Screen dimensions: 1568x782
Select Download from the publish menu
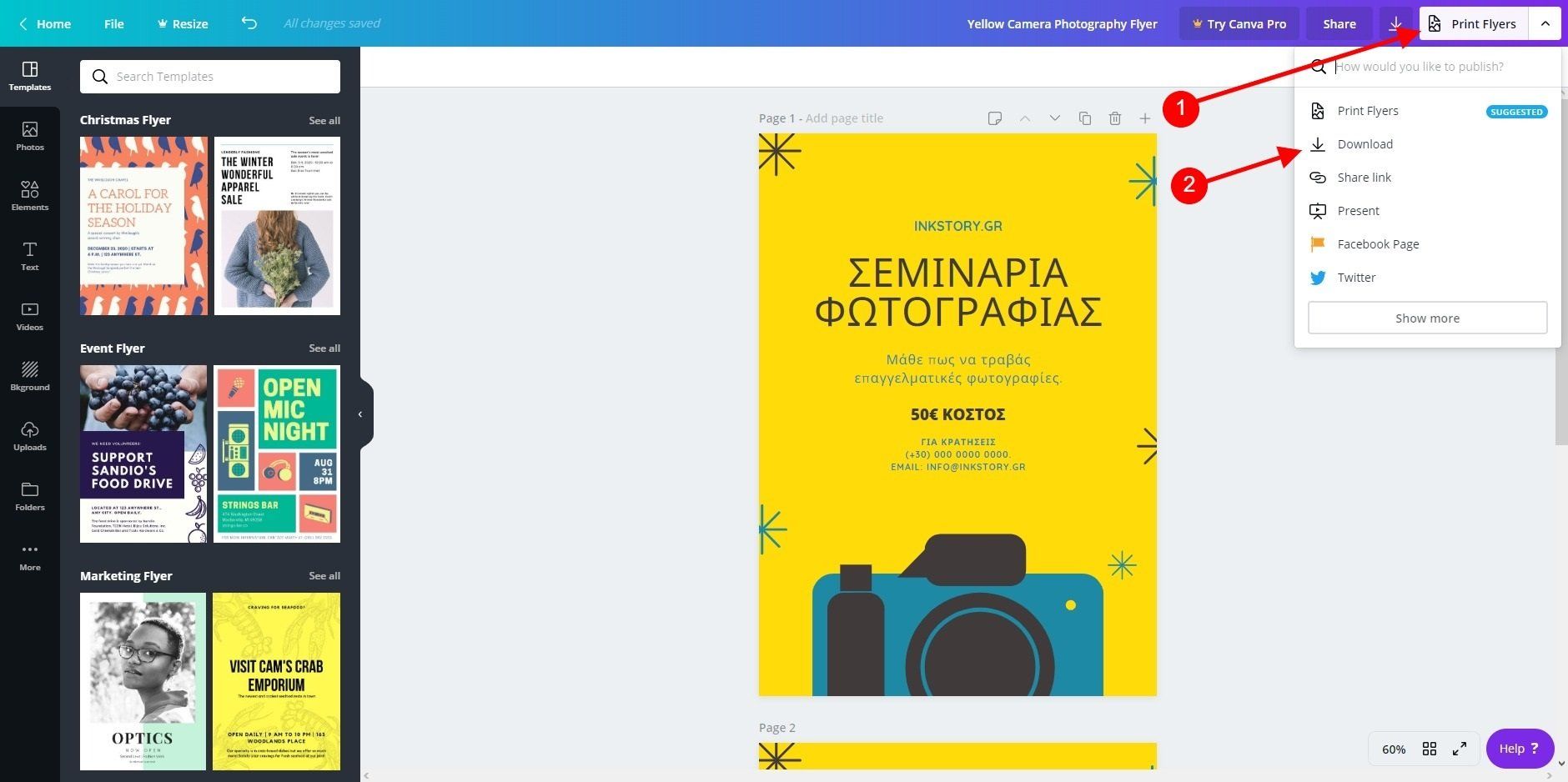1364,144
